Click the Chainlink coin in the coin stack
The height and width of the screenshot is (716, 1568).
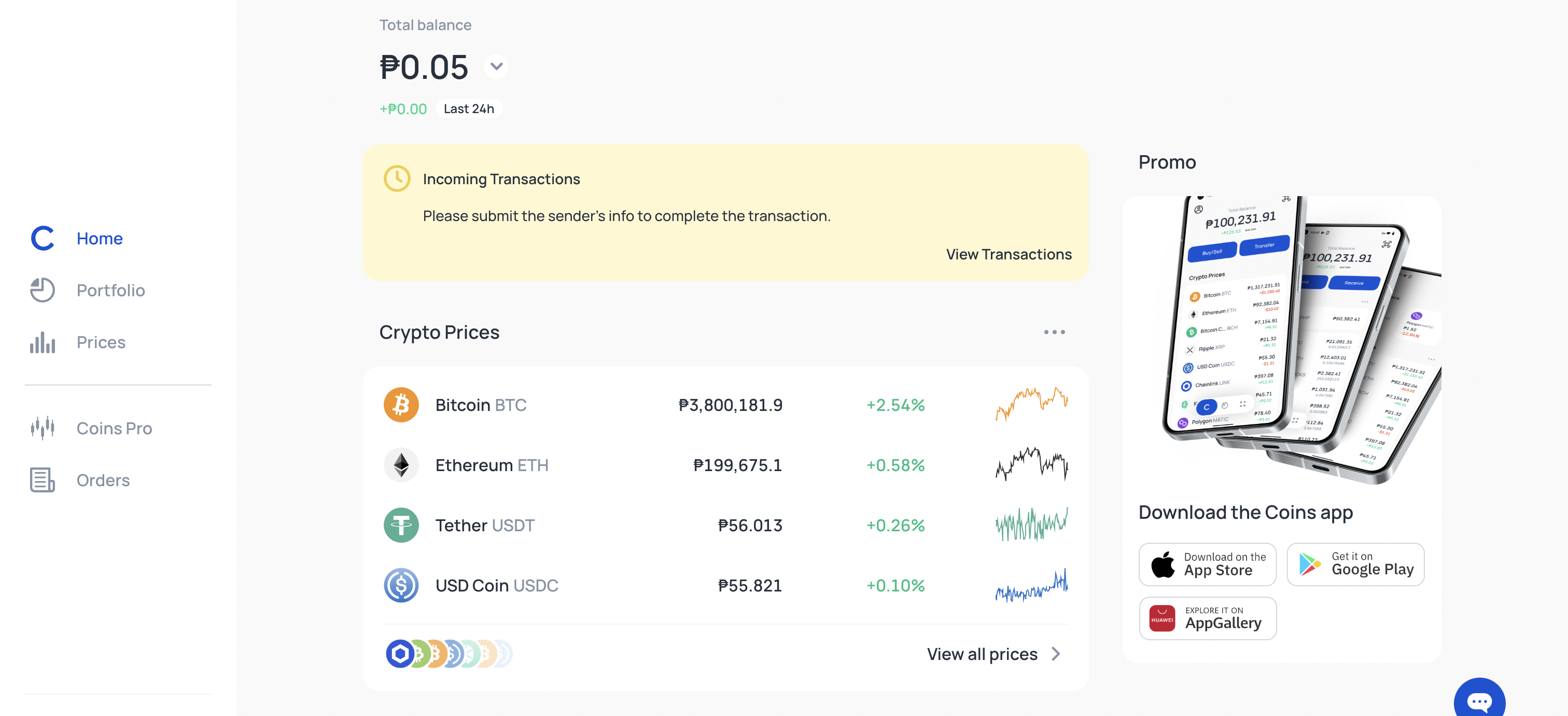click(x=400, y=654)
